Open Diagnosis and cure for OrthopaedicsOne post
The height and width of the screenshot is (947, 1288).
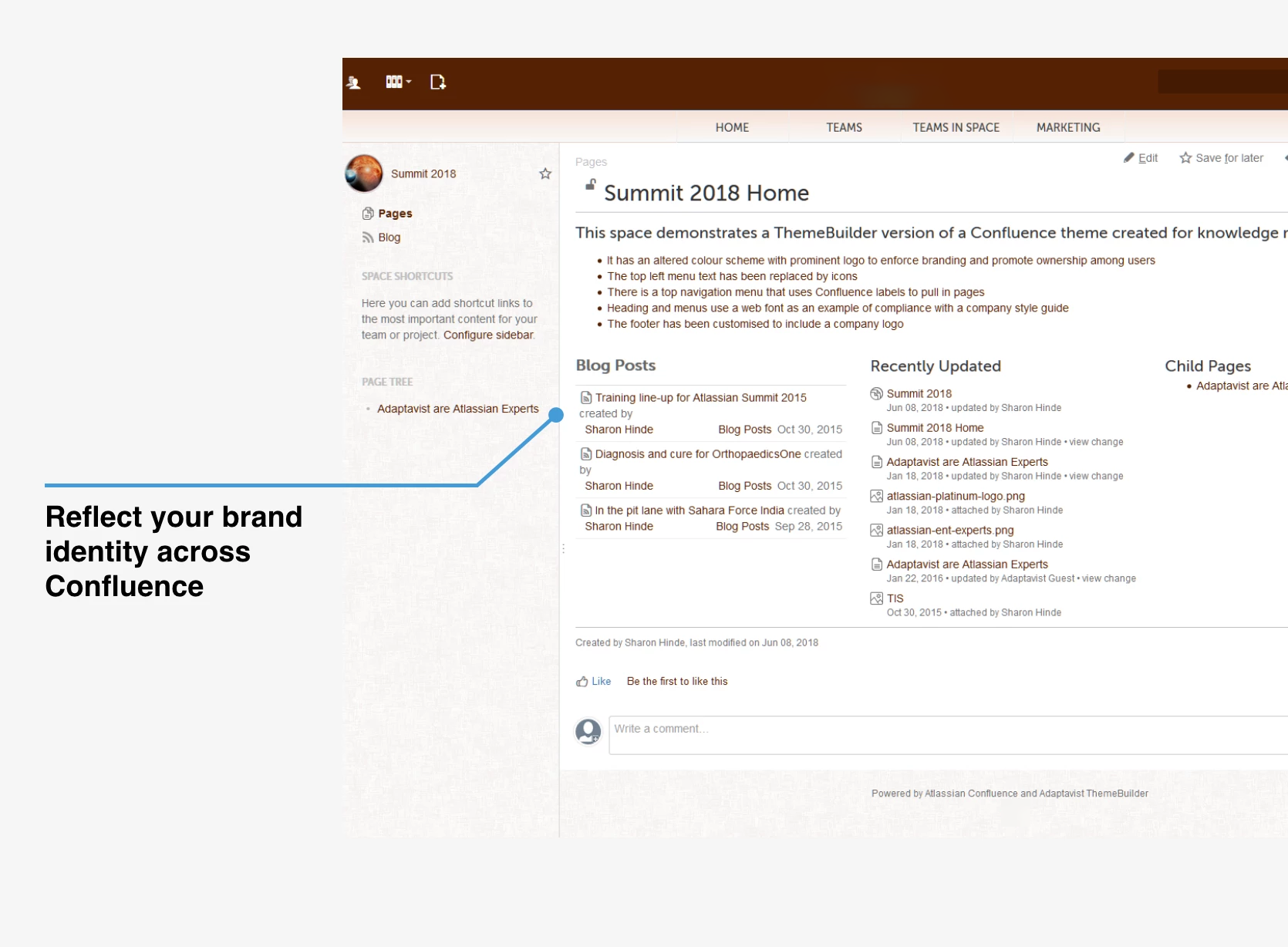pos(698,454)
